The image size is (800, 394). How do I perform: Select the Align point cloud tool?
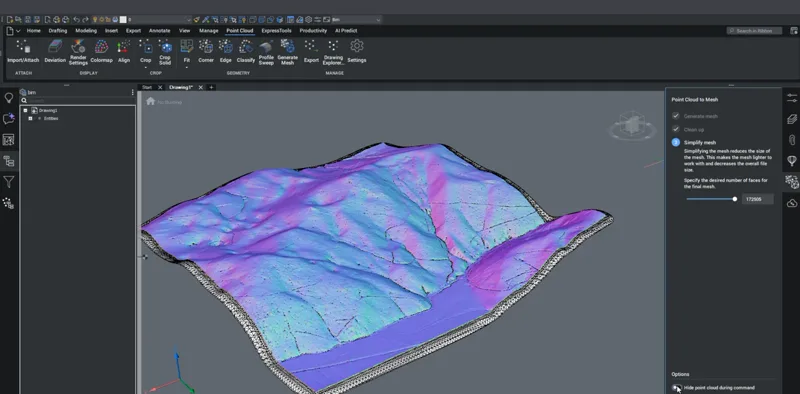(x=124, y=52)
